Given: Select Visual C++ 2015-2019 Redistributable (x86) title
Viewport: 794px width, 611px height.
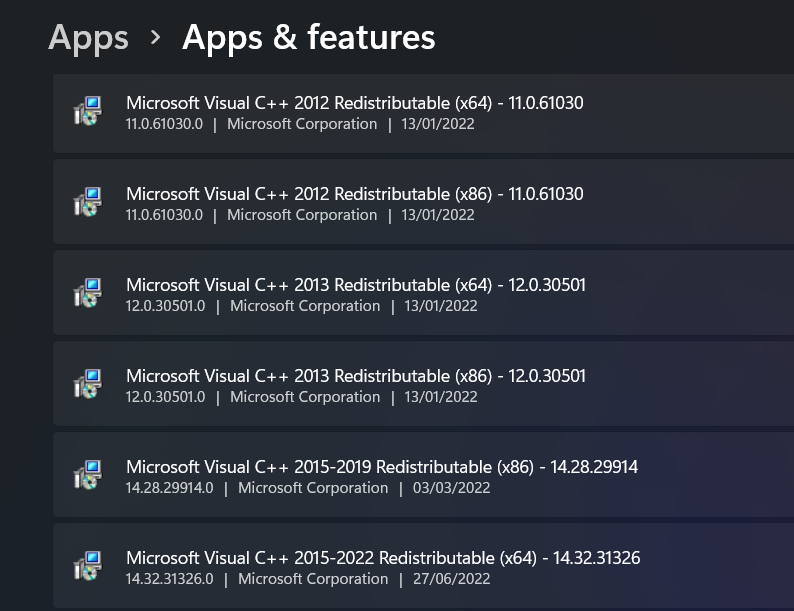Looking at the screenshot, I should (x=382, y=467).
